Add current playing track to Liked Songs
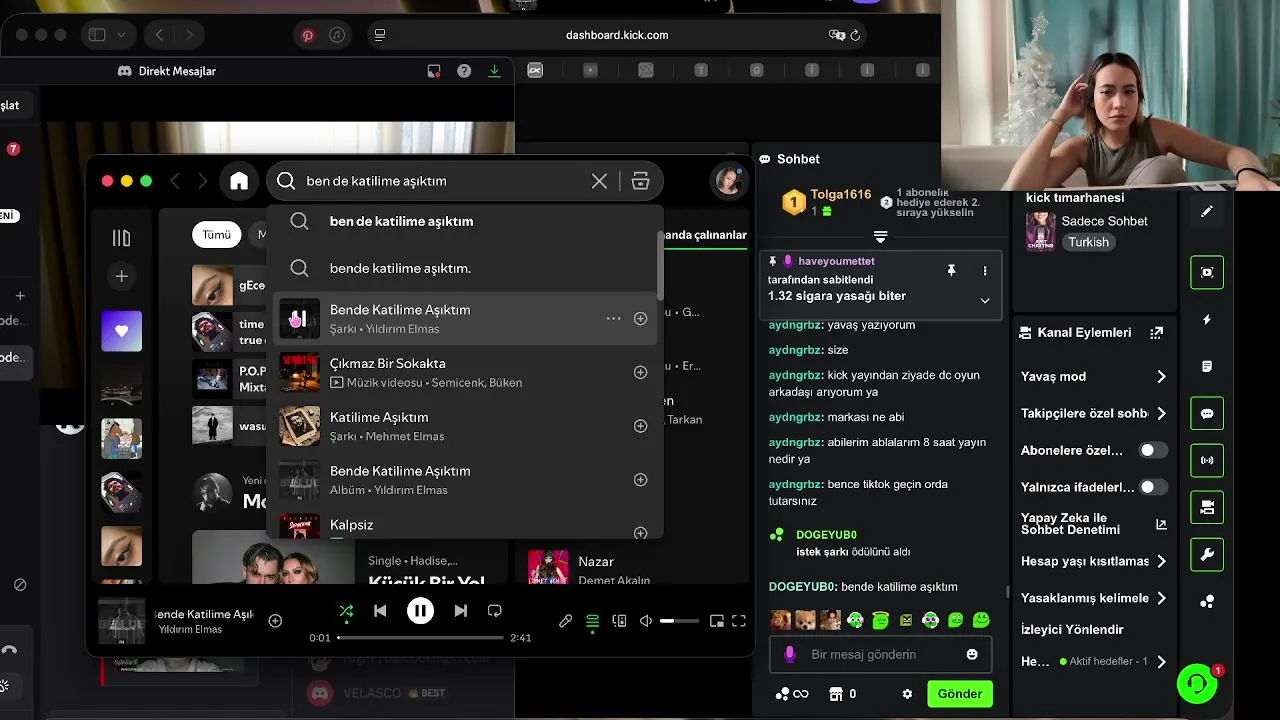 coord(275,621)
